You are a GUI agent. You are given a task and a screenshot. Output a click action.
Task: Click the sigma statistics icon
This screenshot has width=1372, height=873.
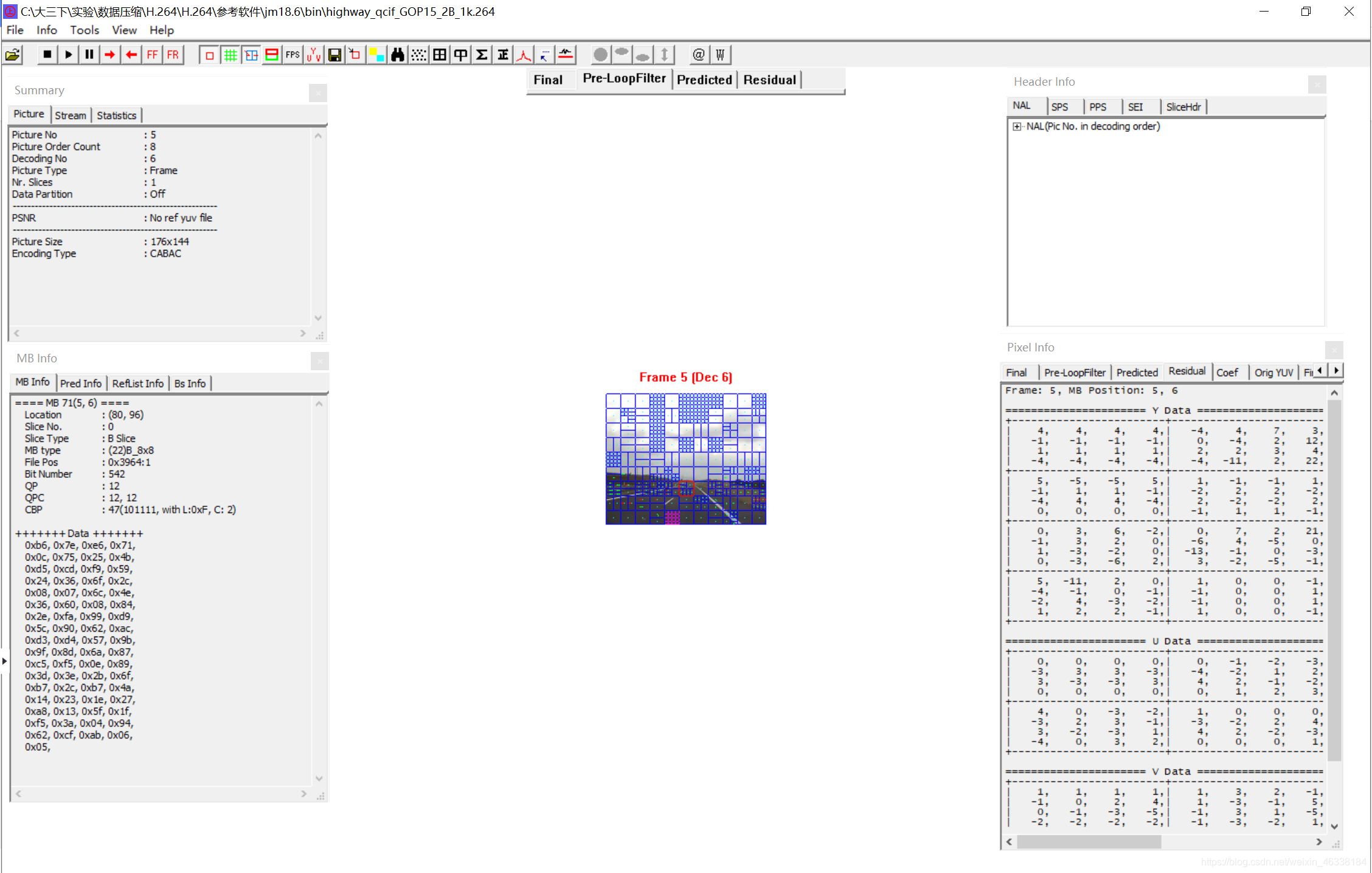(x=482, y=55)
